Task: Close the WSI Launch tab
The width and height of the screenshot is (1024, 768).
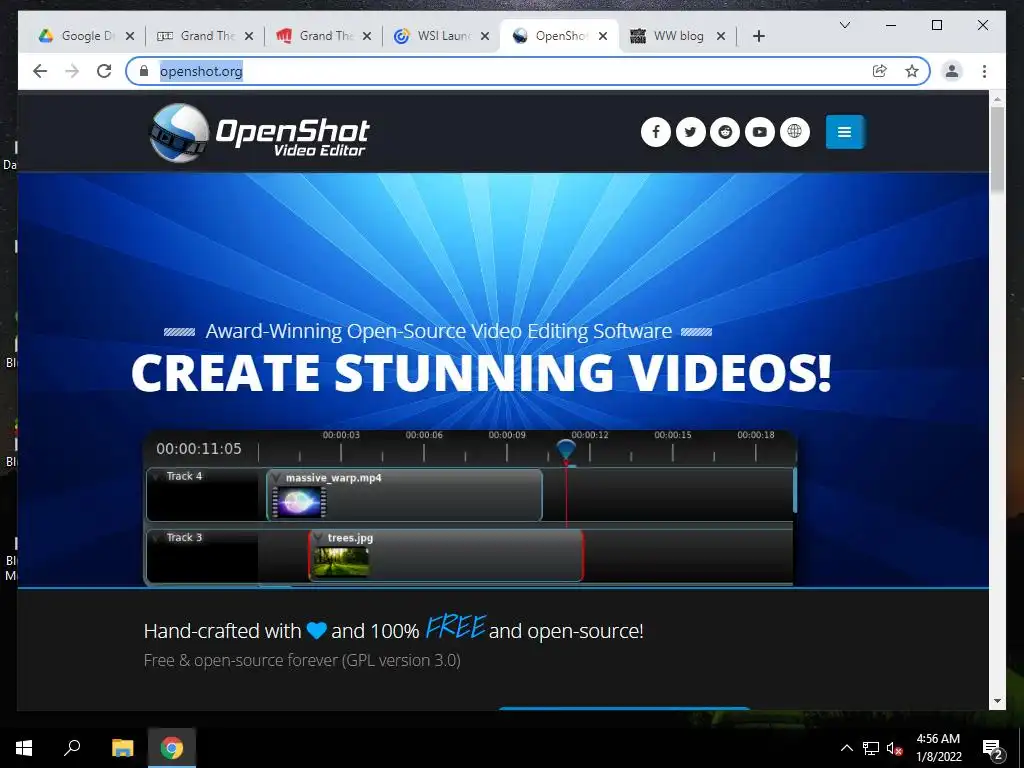Action: [x=485, y=36]
